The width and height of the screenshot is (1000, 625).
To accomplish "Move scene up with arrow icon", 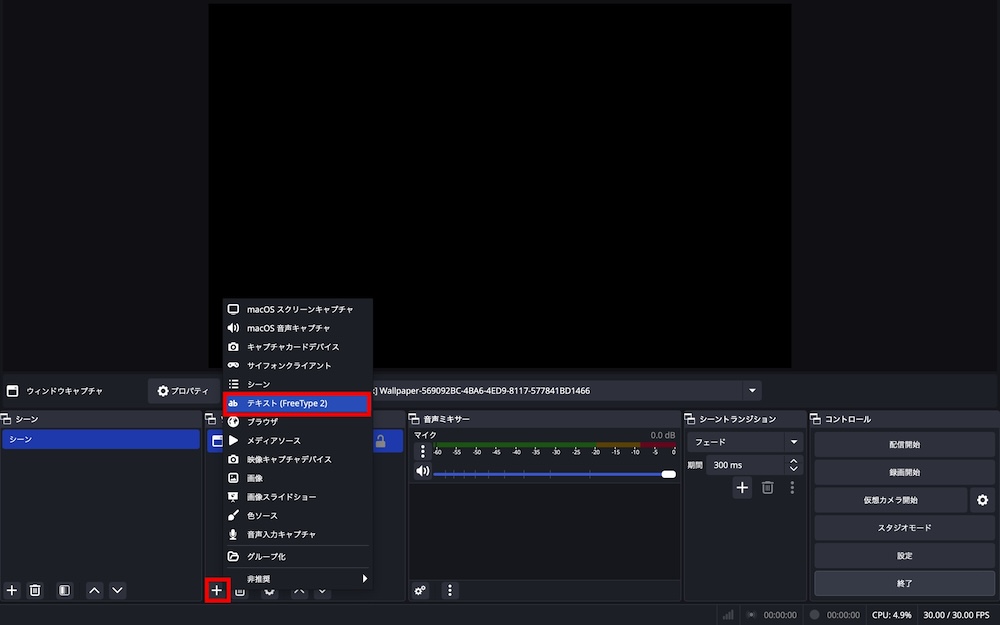I will coord(94,591).
